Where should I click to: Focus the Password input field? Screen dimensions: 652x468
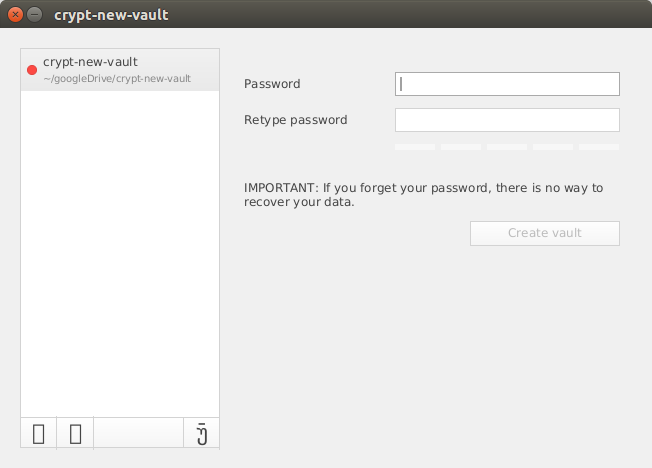coord(507,84)
